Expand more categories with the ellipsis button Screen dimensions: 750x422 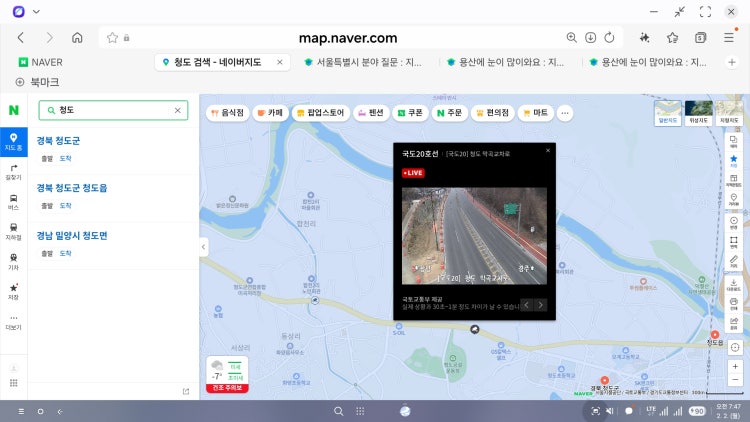565,114
